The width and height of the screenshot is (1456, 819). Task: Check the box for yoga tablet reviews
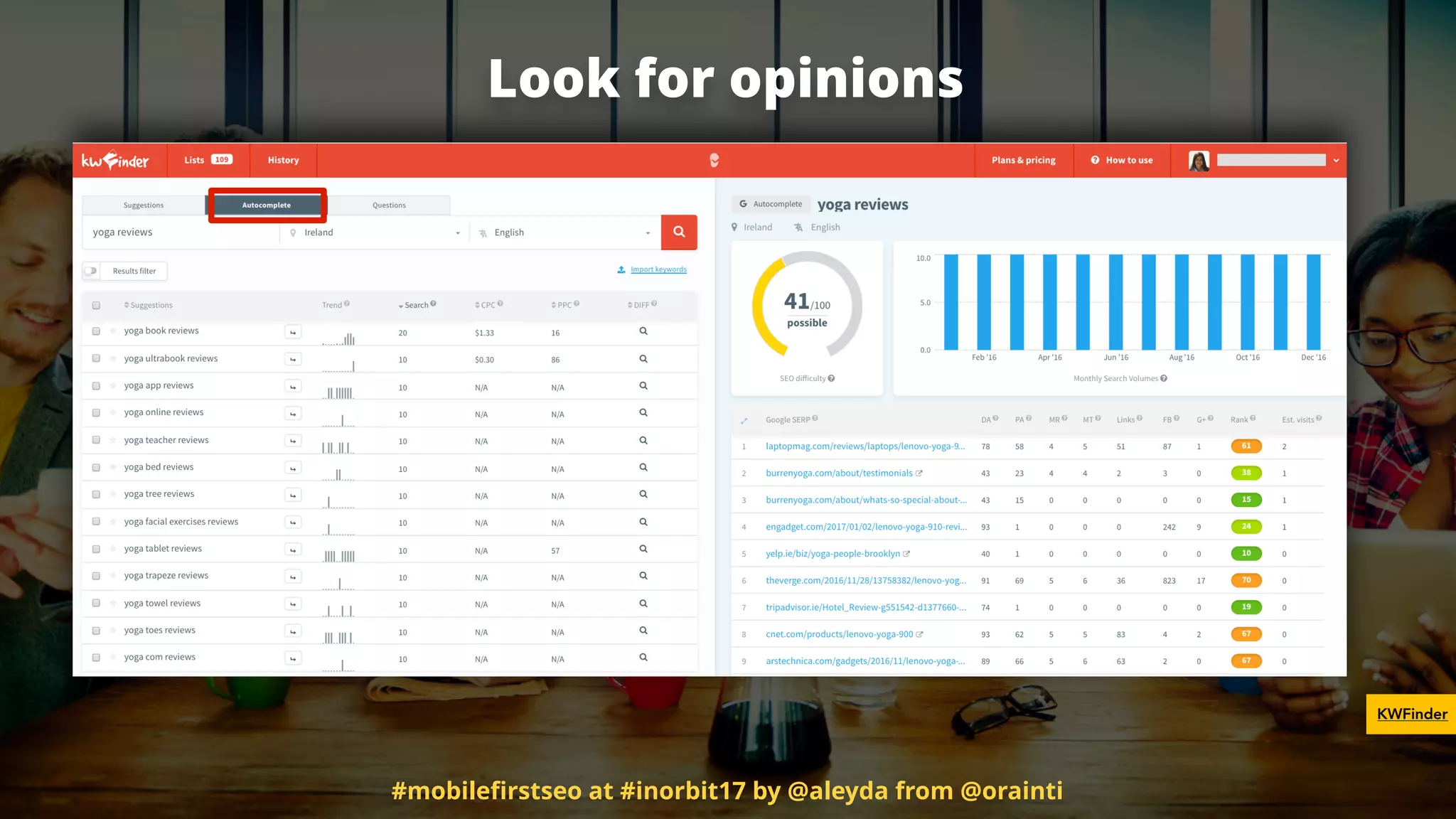(96, 549)
